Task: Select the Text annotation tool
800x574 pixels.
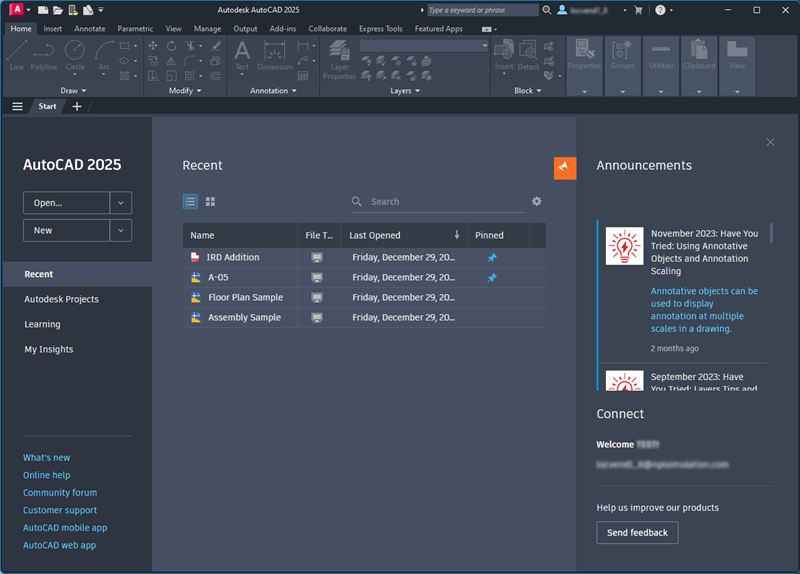Action: [x=242, y=57]
